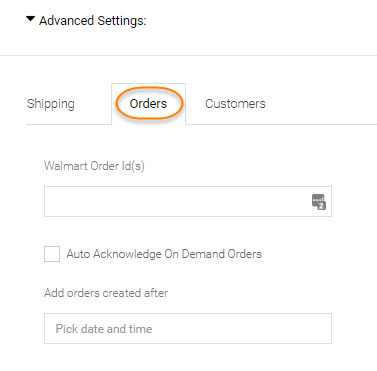Open the Pick date and time field
Viewport: 377px width, 371px height.
pyautogui.click(x=188, y=329)
